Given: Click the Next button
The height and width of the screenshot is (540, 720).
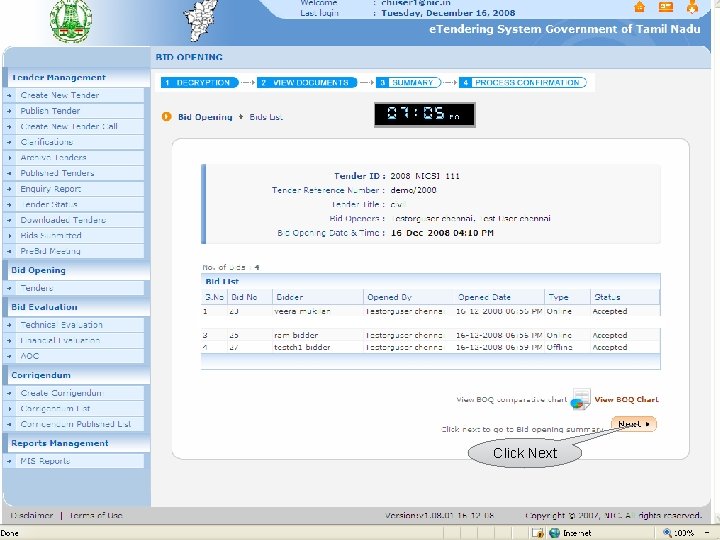Looking at the screenshot, I should point(634,424).
